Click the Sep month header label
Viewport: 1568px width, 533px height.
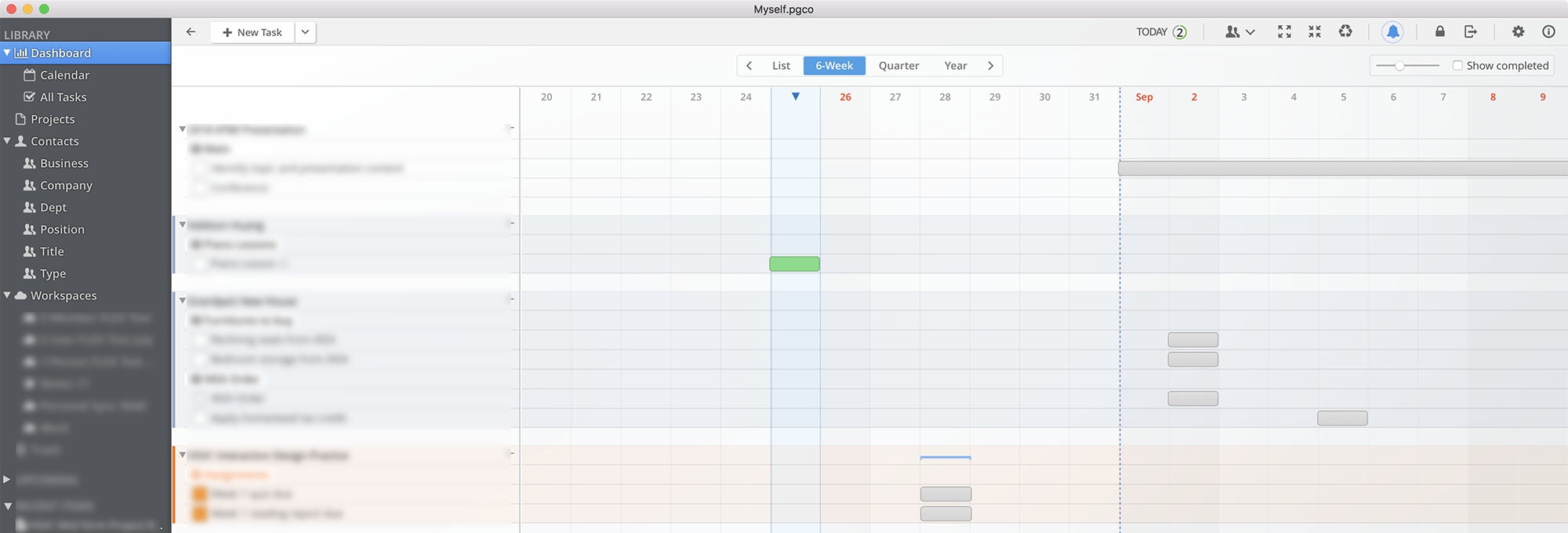pos(1144,97)
